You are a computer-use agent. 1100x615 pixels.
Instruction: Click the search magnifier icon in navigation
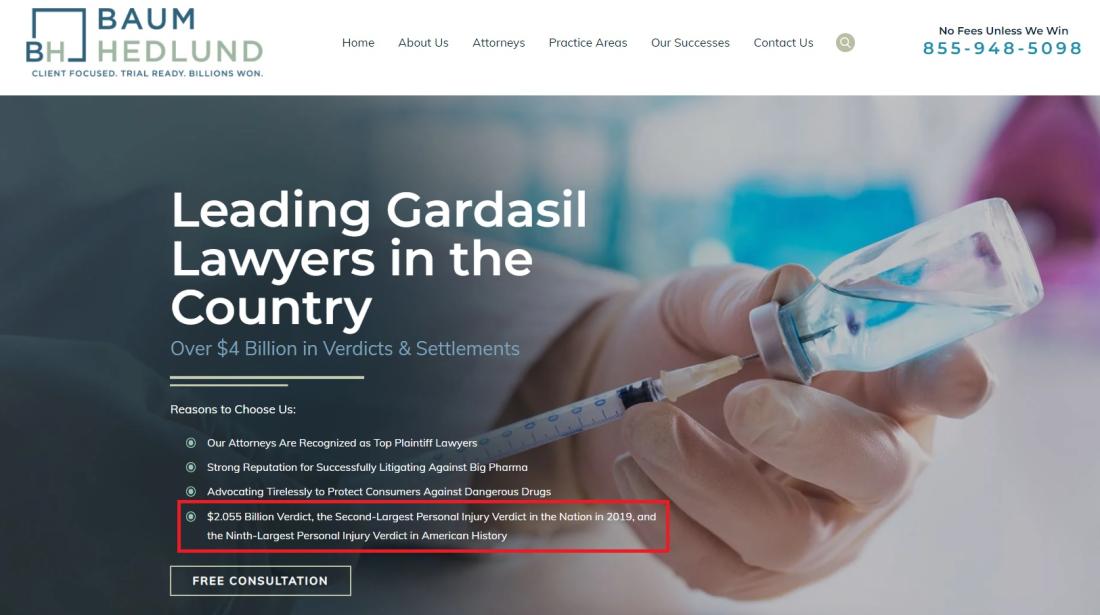(845, 43)
